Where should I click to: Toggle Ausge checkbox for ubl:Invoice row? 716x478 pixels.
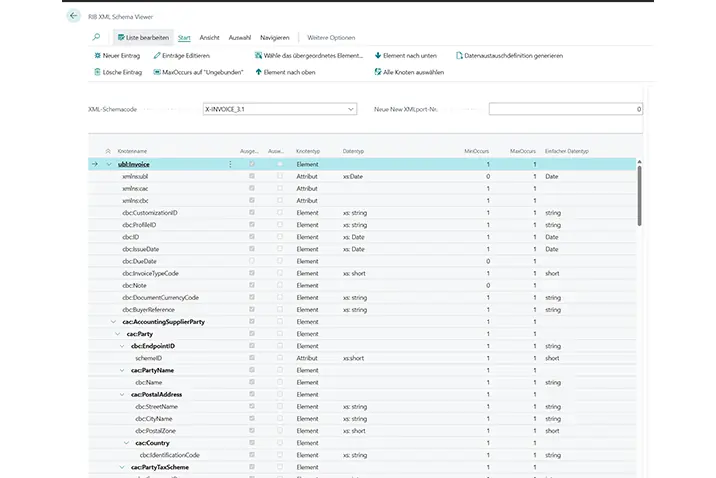(252, 163)
